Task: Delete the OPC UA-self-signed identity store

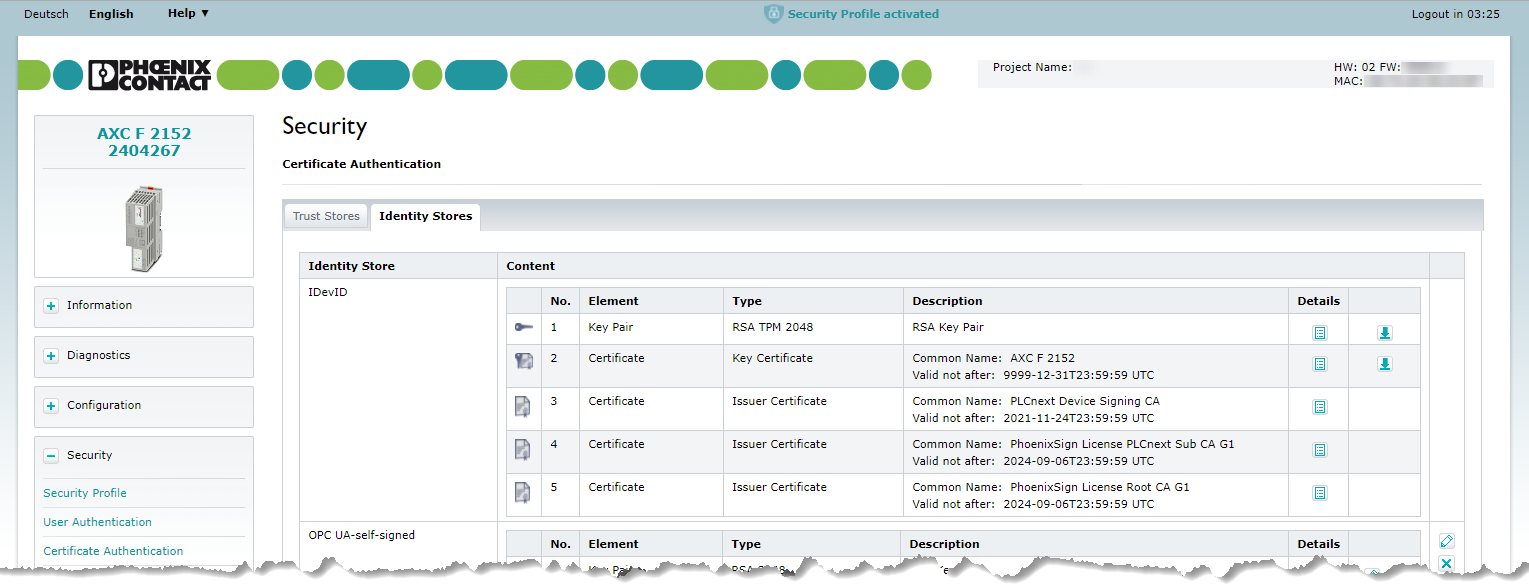Action: 1446,564
